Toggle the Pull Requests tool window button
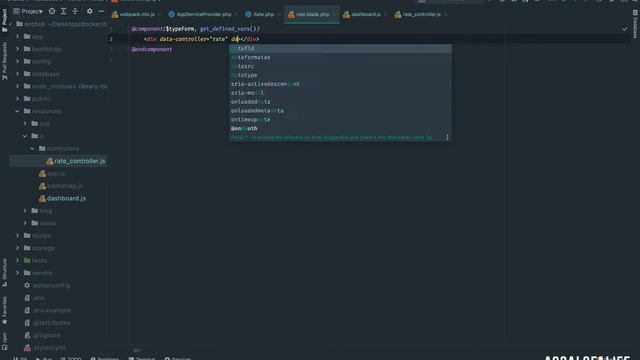The width and height of the screenshot is (640, 360). pos(4,61)
